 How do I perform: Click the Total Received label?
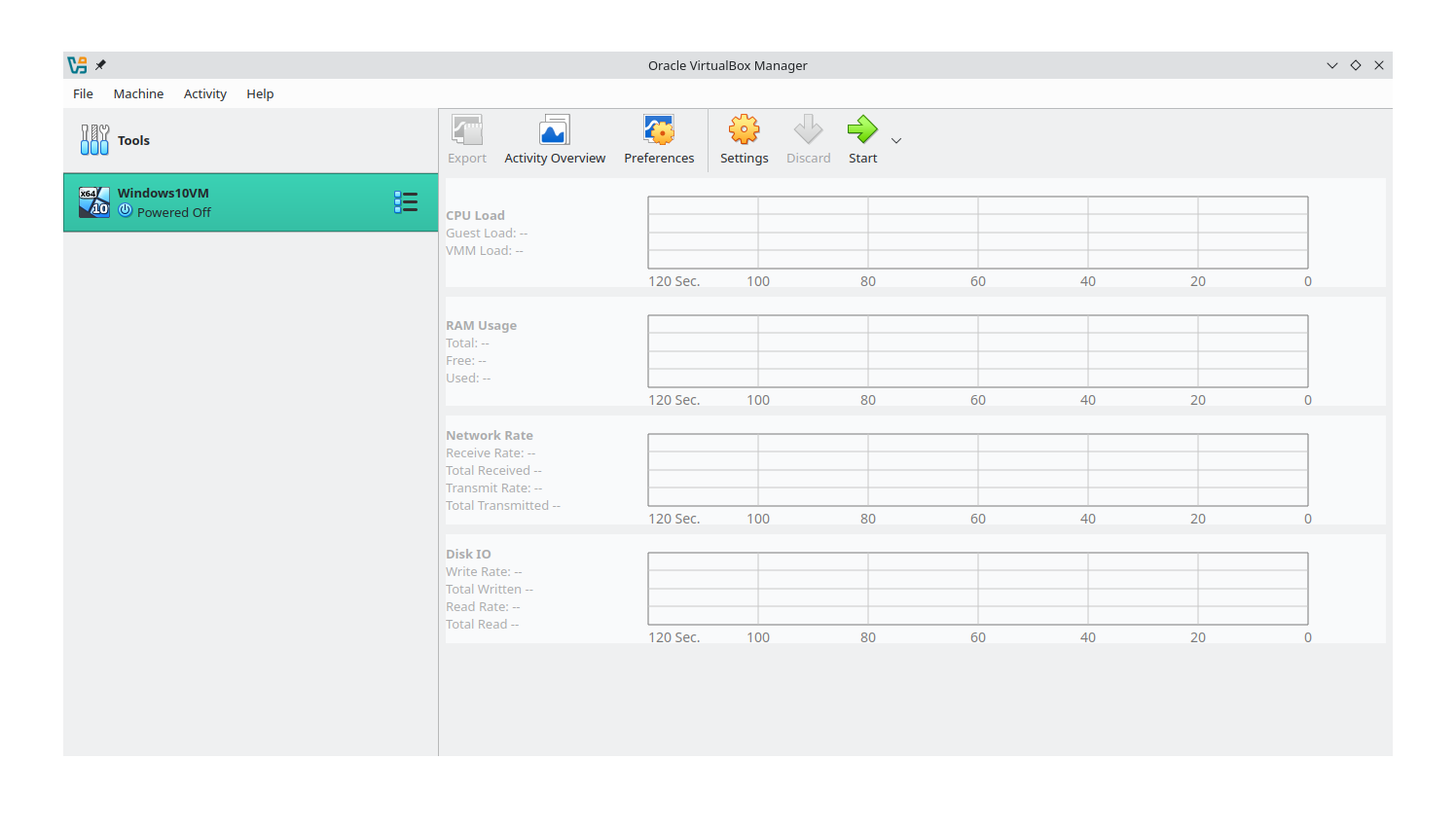coord(493,470)
